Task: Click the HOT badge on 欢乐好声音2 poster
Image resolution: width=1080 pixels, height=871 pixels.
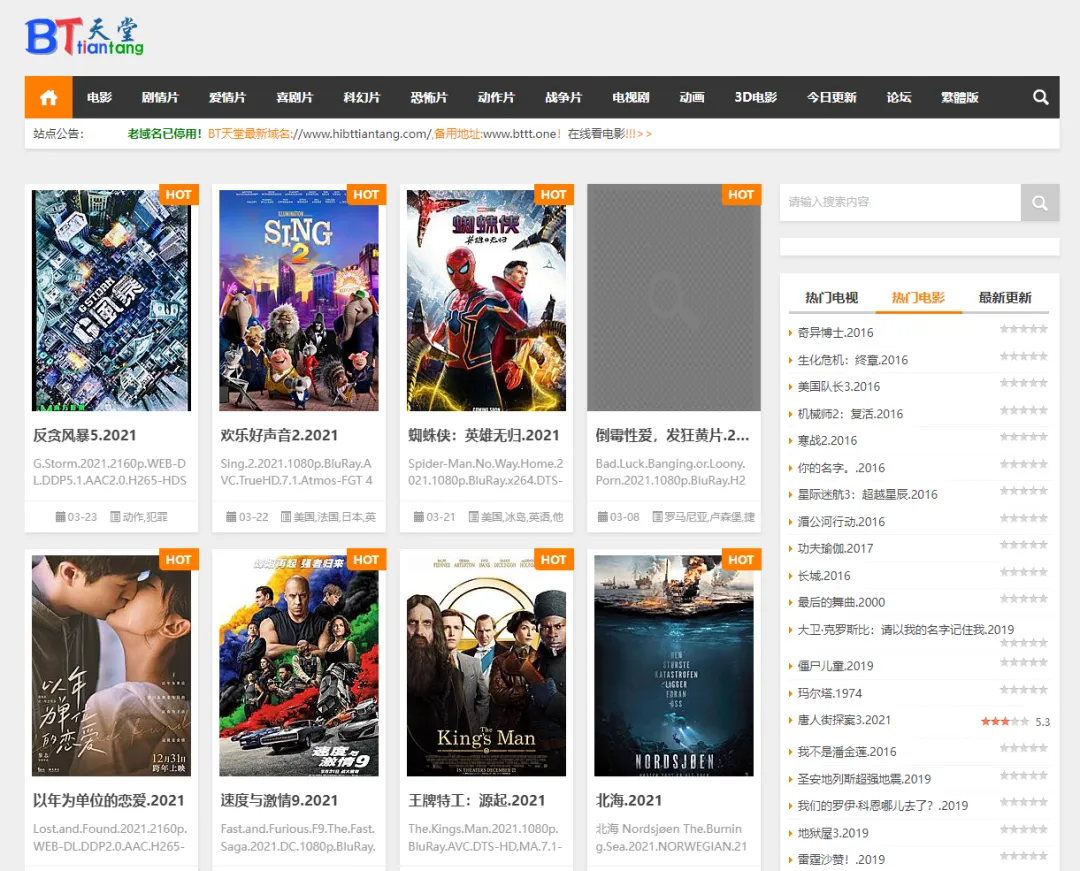Action: point(366,195)
